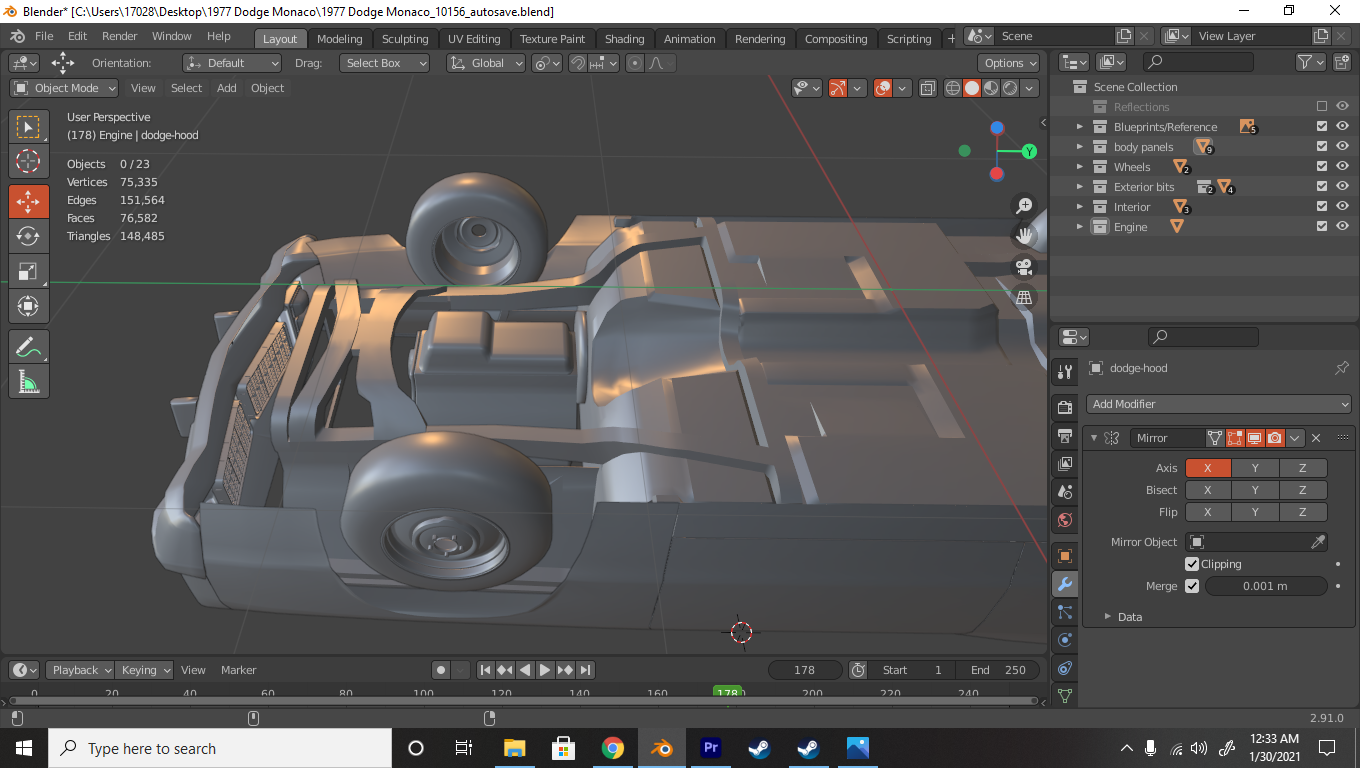The height and width of the screenshot is (768, 1360).
Task: Choose the Measure ruler tool
Action: tap(28, 381)
